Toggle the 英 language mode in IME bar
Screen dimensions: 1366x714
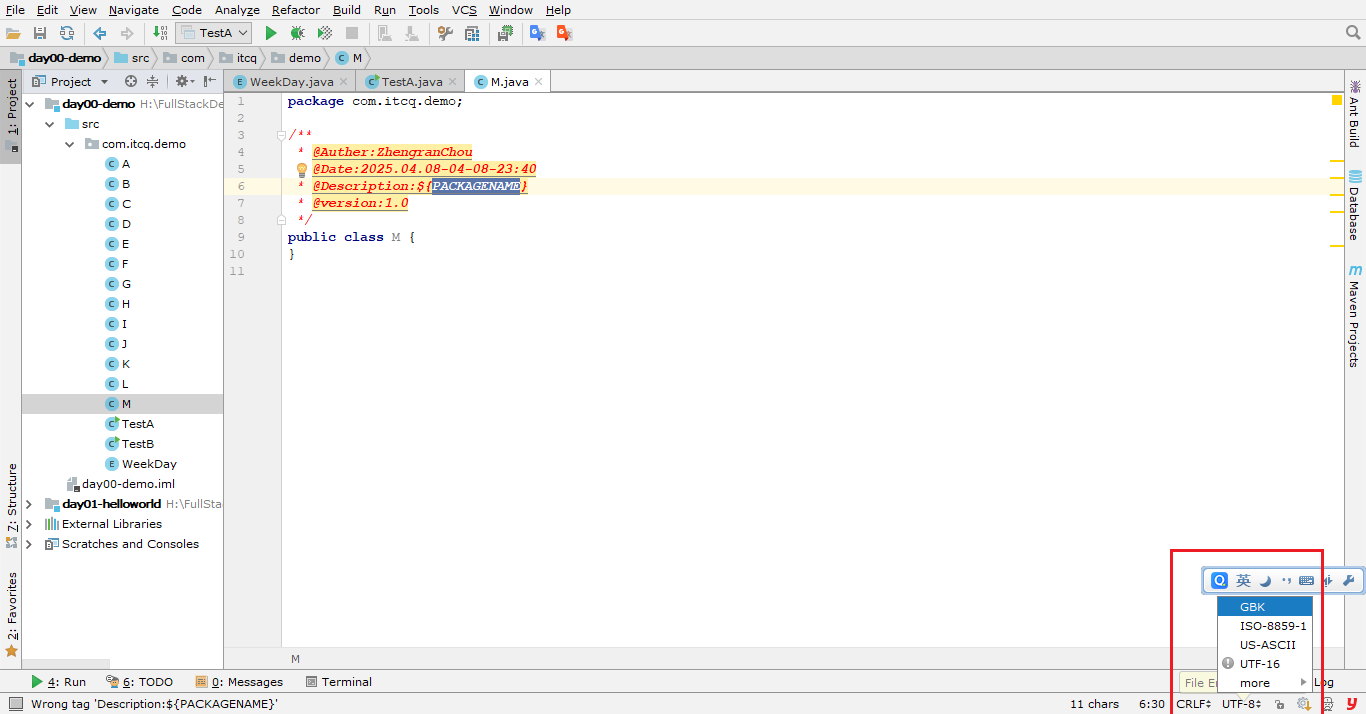click(x=1243, y=581)
